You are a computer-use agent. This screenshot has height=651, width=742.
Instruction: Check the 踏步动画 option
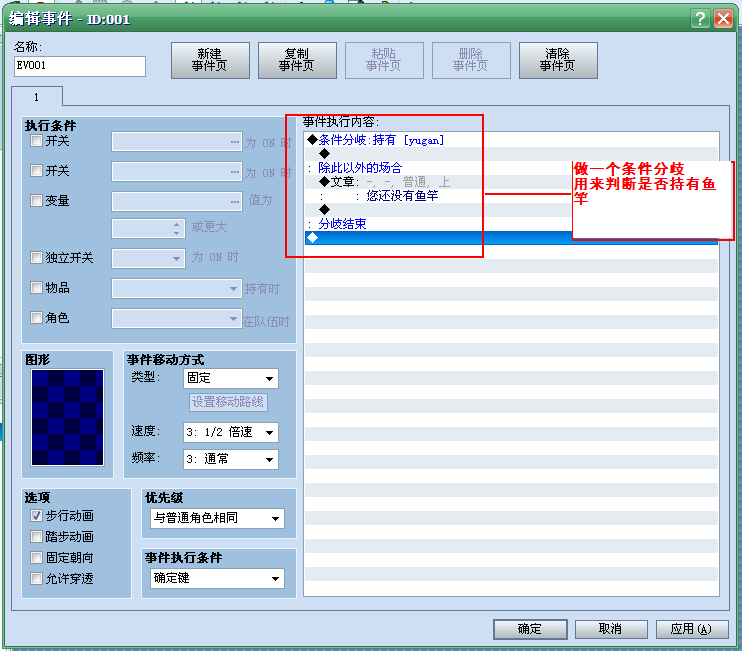coord(36,536)
